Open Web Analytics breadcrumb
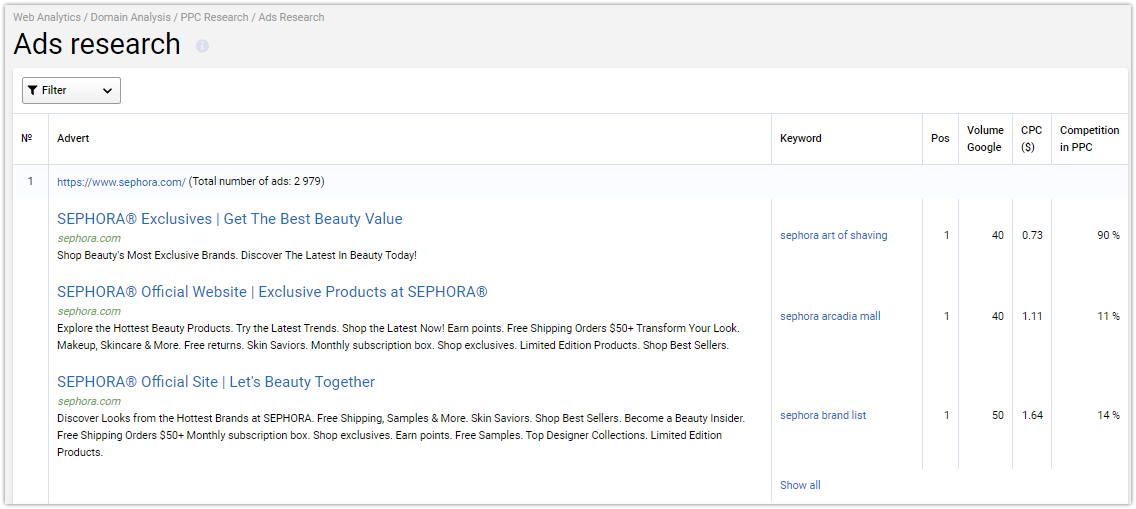This screenshot has height=509, width=1136. [47, 17]
